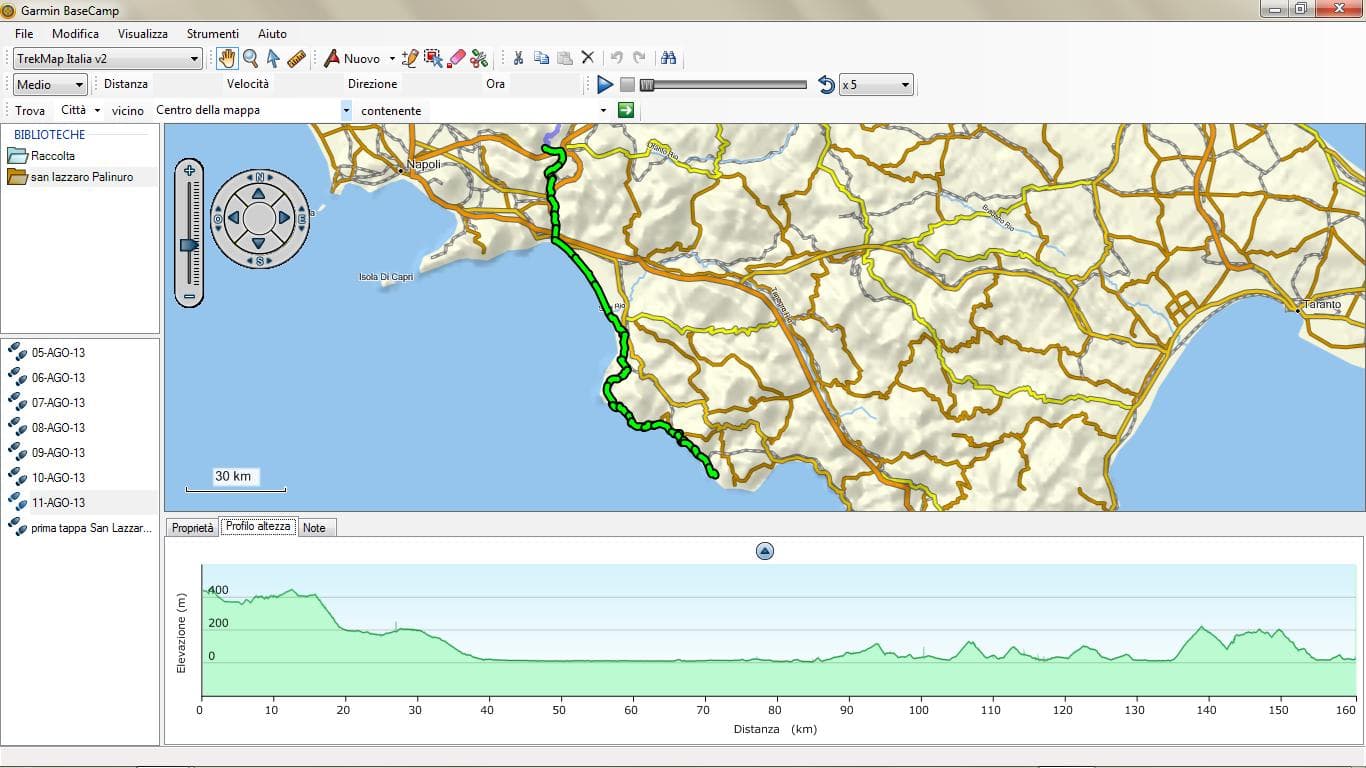Open the TrekMap Italia v2 map dropdown

click(108, 59)
